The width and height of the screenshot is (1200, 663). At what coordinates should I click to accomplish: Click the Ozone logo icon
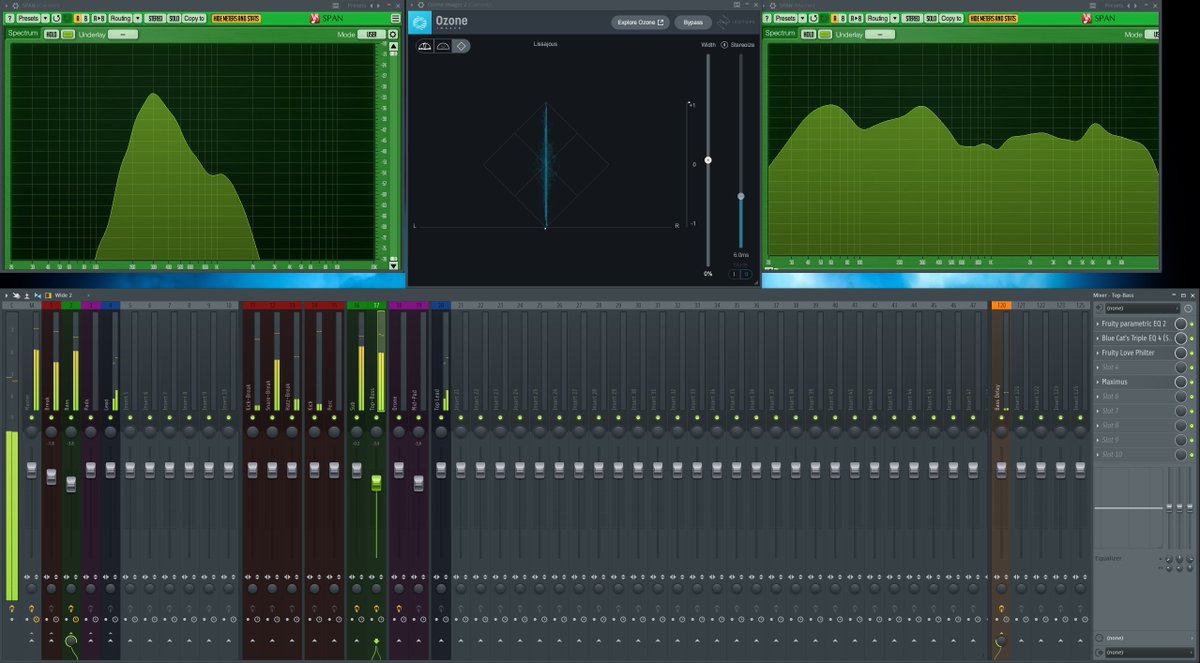tap(420, 23)
